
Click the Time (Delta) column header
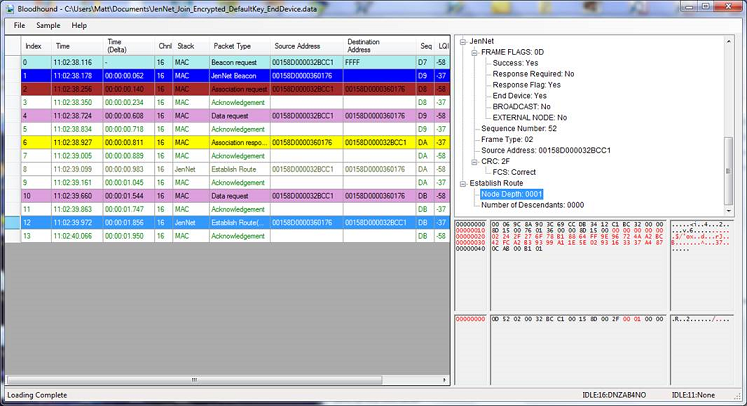point(122,46)
